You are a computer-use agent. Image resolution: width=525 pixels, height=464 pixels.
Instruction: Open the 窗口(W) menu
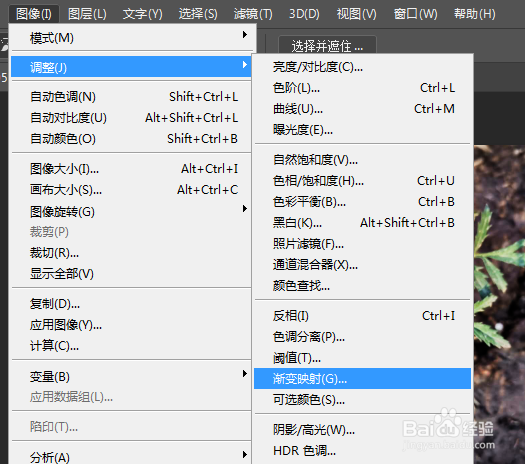[x=415, y=14]
